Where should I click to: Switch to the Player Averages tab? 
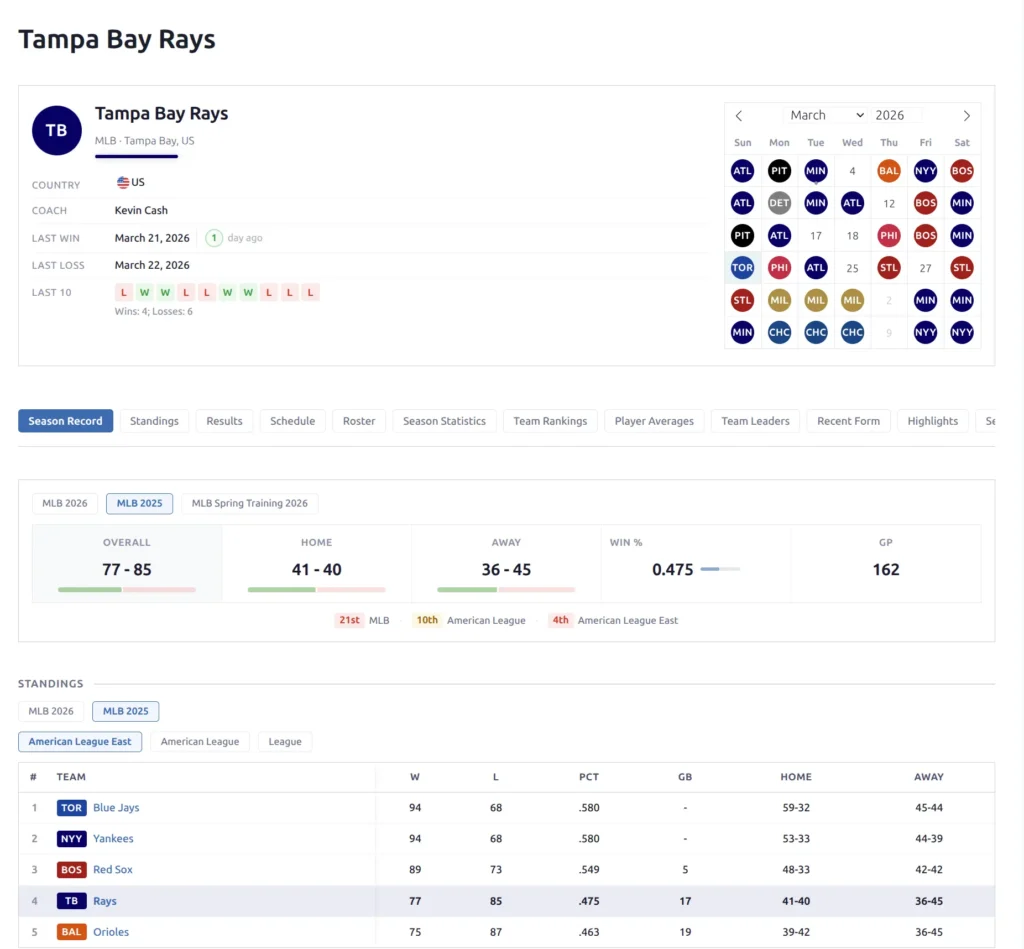point(654,421)
